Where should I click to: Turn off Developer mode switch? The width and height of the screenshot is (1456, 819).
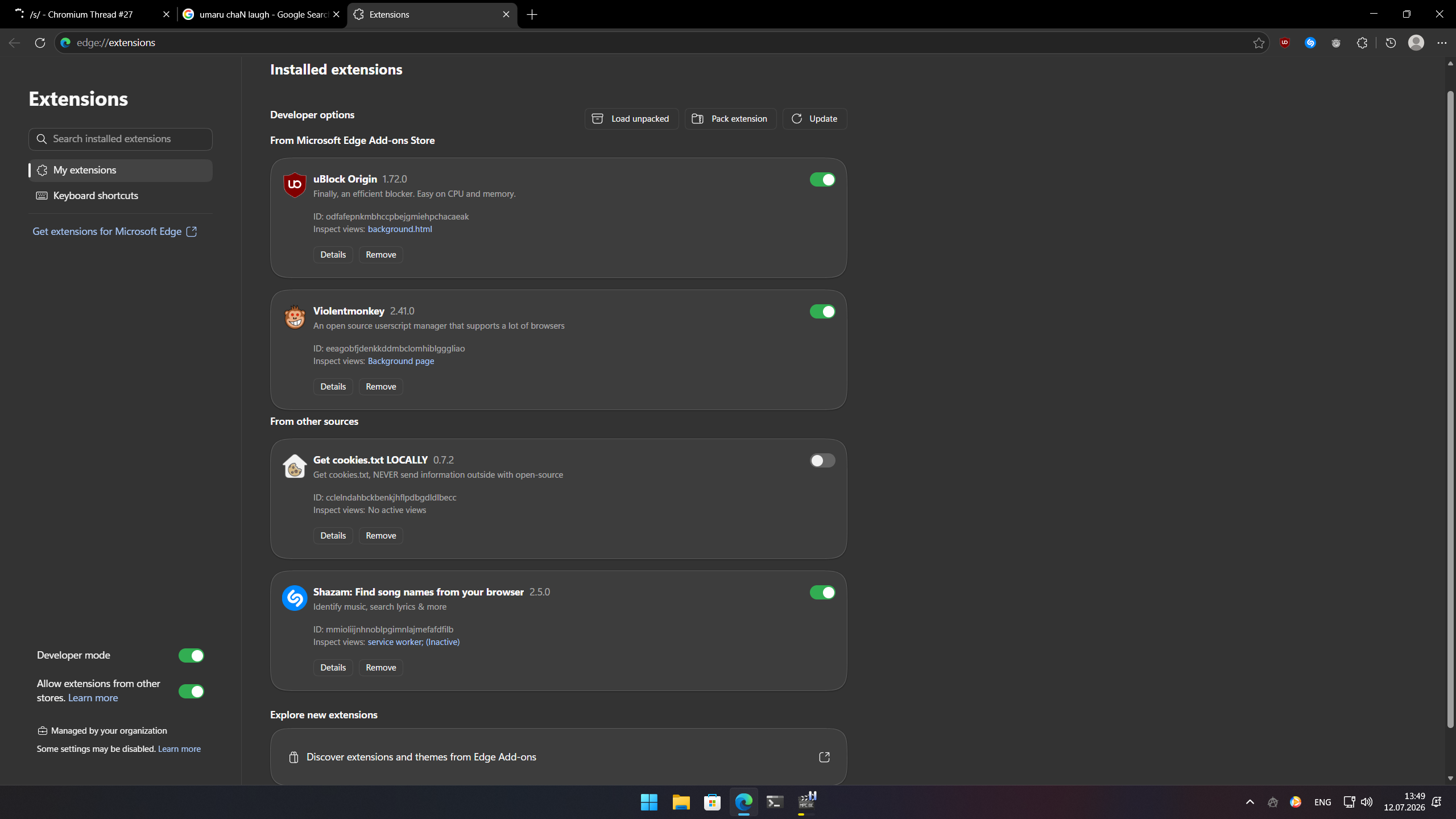click(x=191, y=656)
